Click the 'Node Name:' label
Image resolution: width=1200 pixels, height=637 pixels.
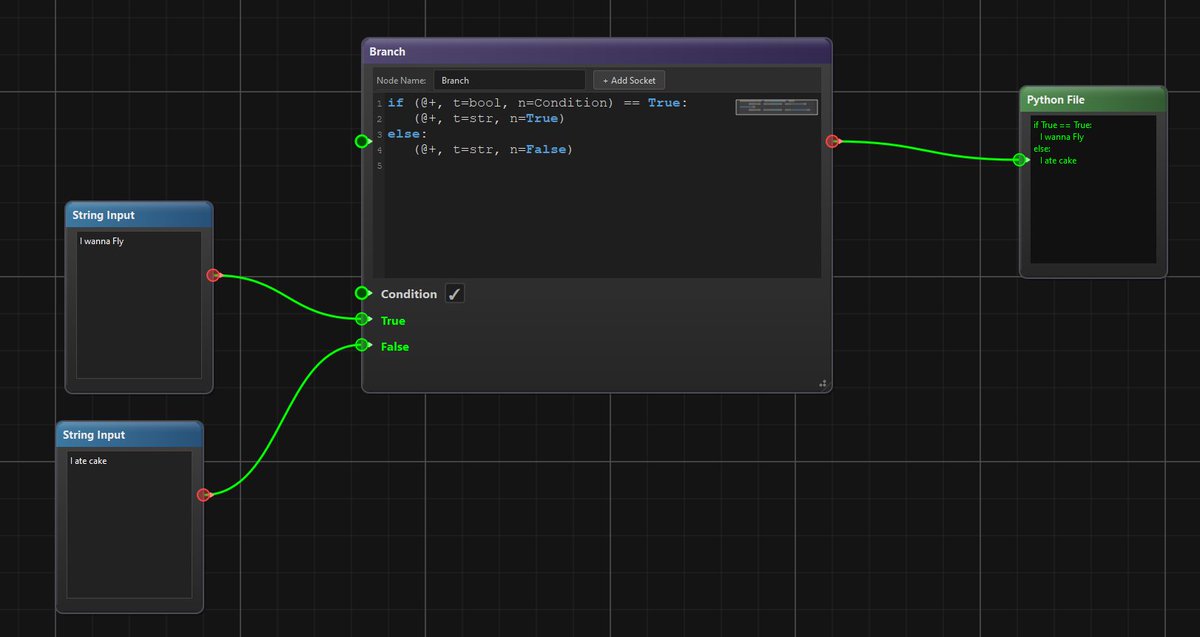401,80
